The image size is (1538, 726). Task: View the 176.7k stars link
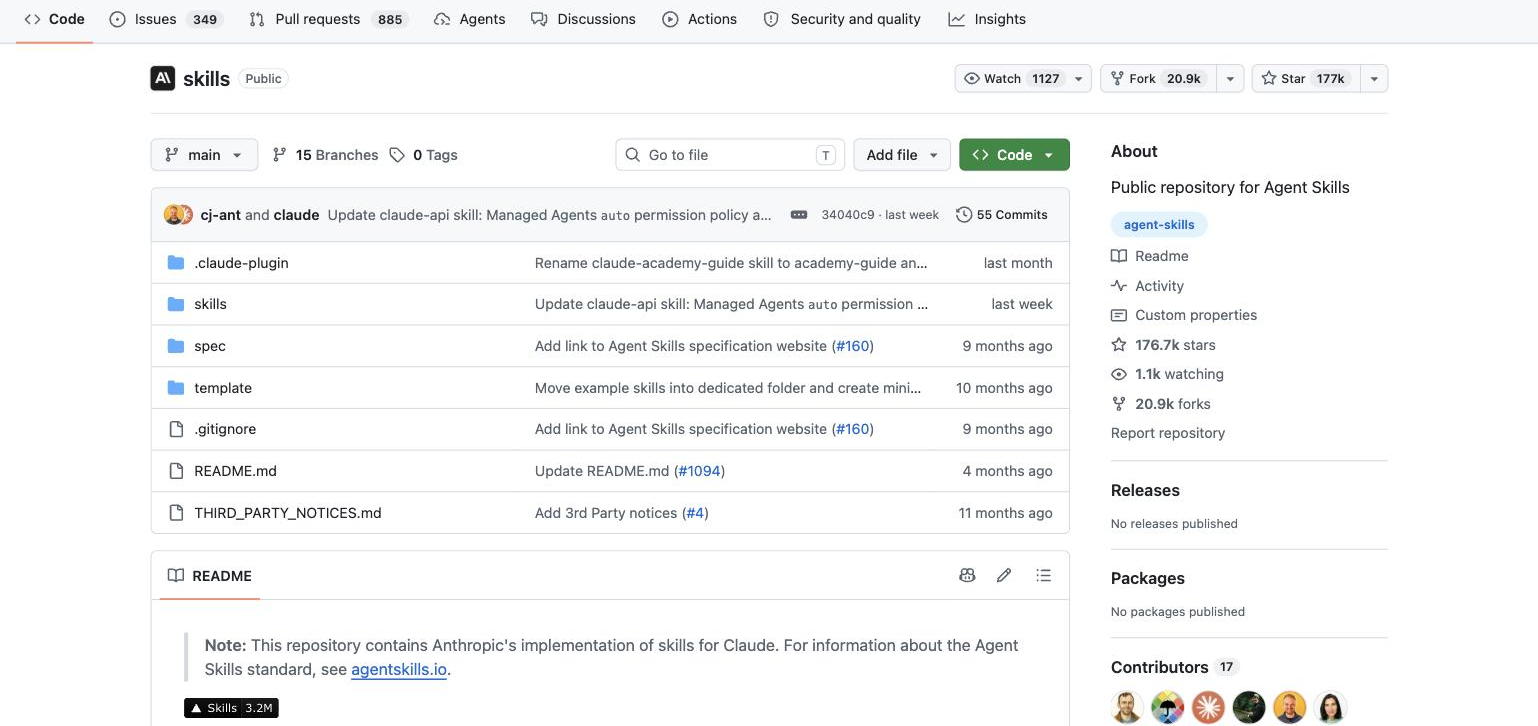1163,345
